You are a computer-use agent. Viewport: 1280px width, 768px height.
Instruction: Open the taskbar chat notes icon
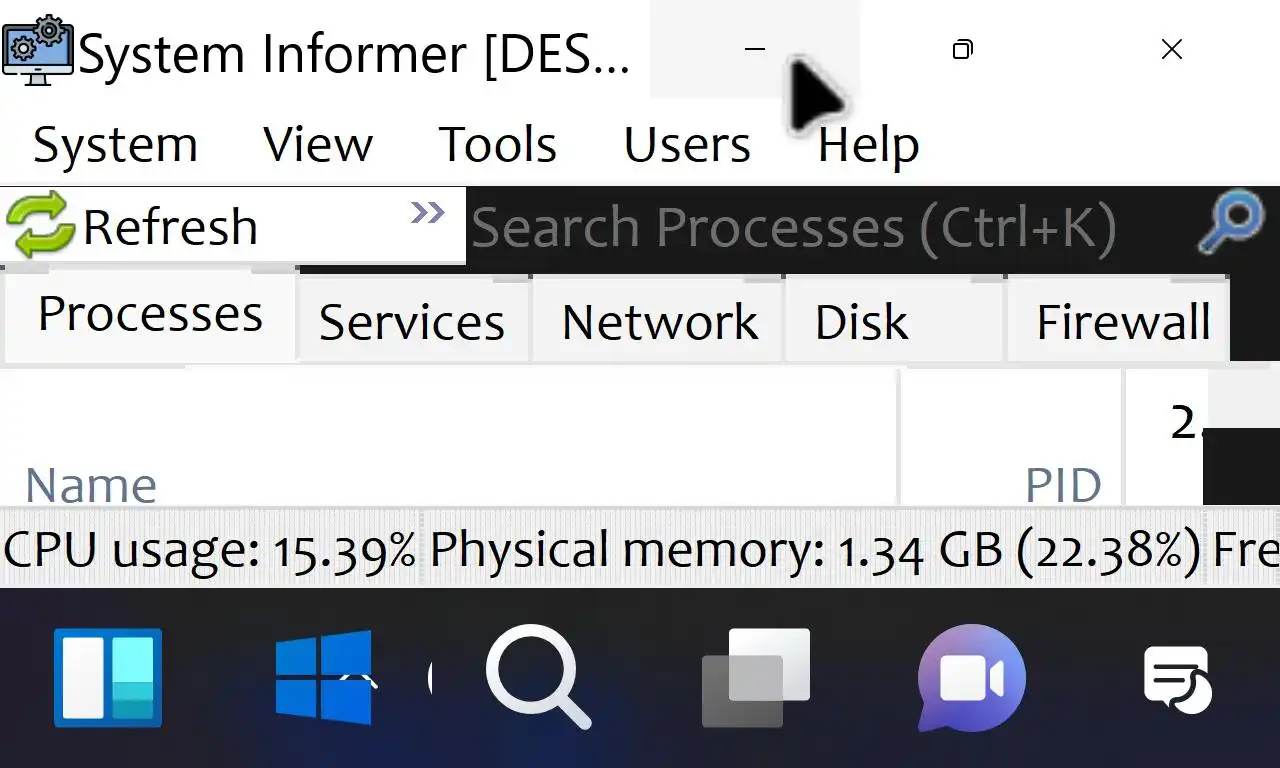pos(1177,679)
